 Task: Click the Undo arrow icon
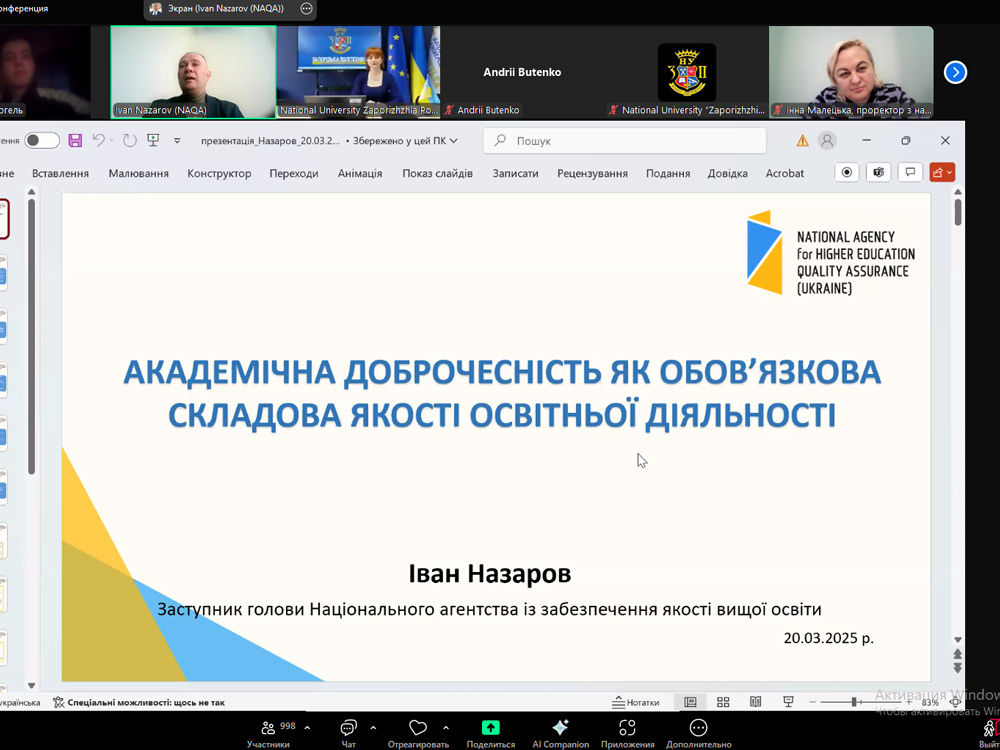(x=98, y=141)
